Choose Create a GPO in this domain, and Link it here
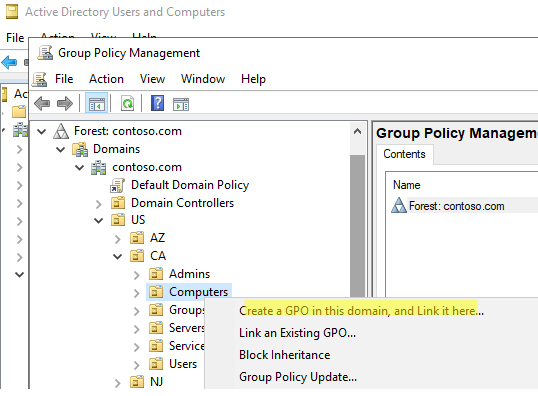 click(x=361, y=311)
